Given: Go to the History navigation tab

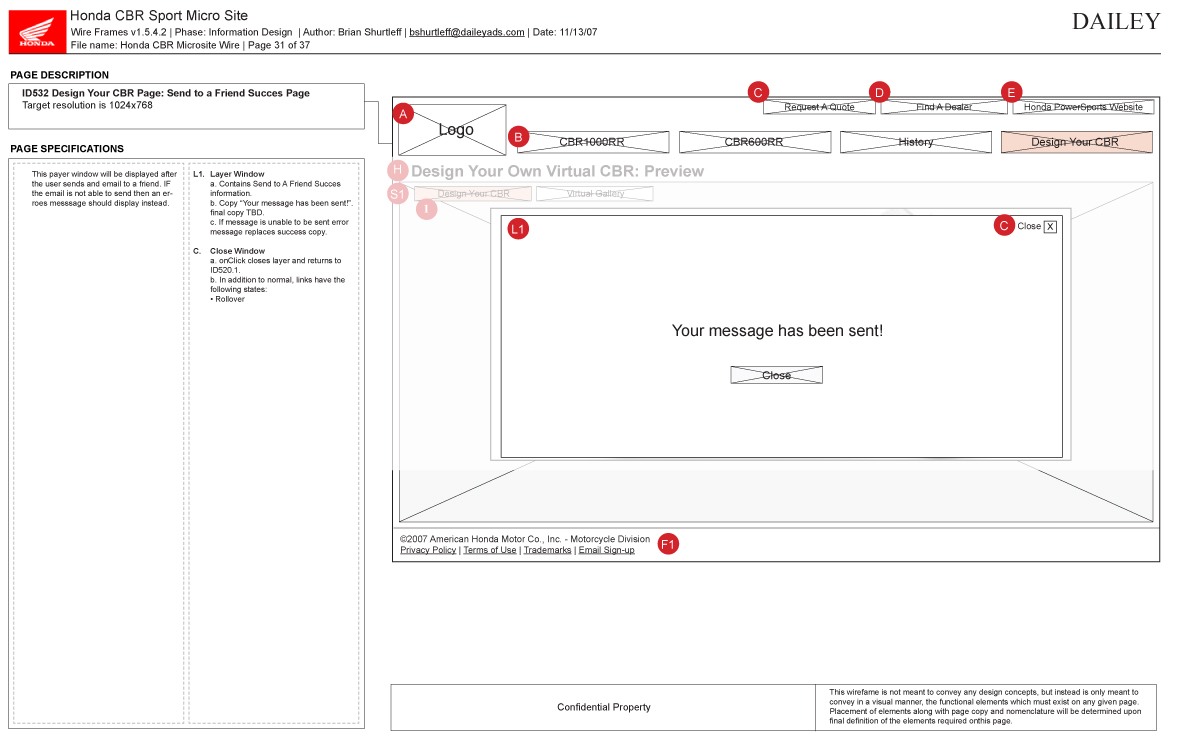Looking at the screenshot, I should pyautogui.click(x=915, y=142).
